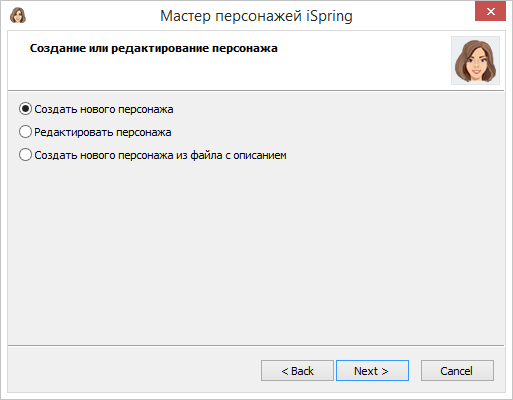Viewport: 513px width, 400px height.
Task: Click the window title 'Мастер персонажей iSpring'
Action: 256,16
